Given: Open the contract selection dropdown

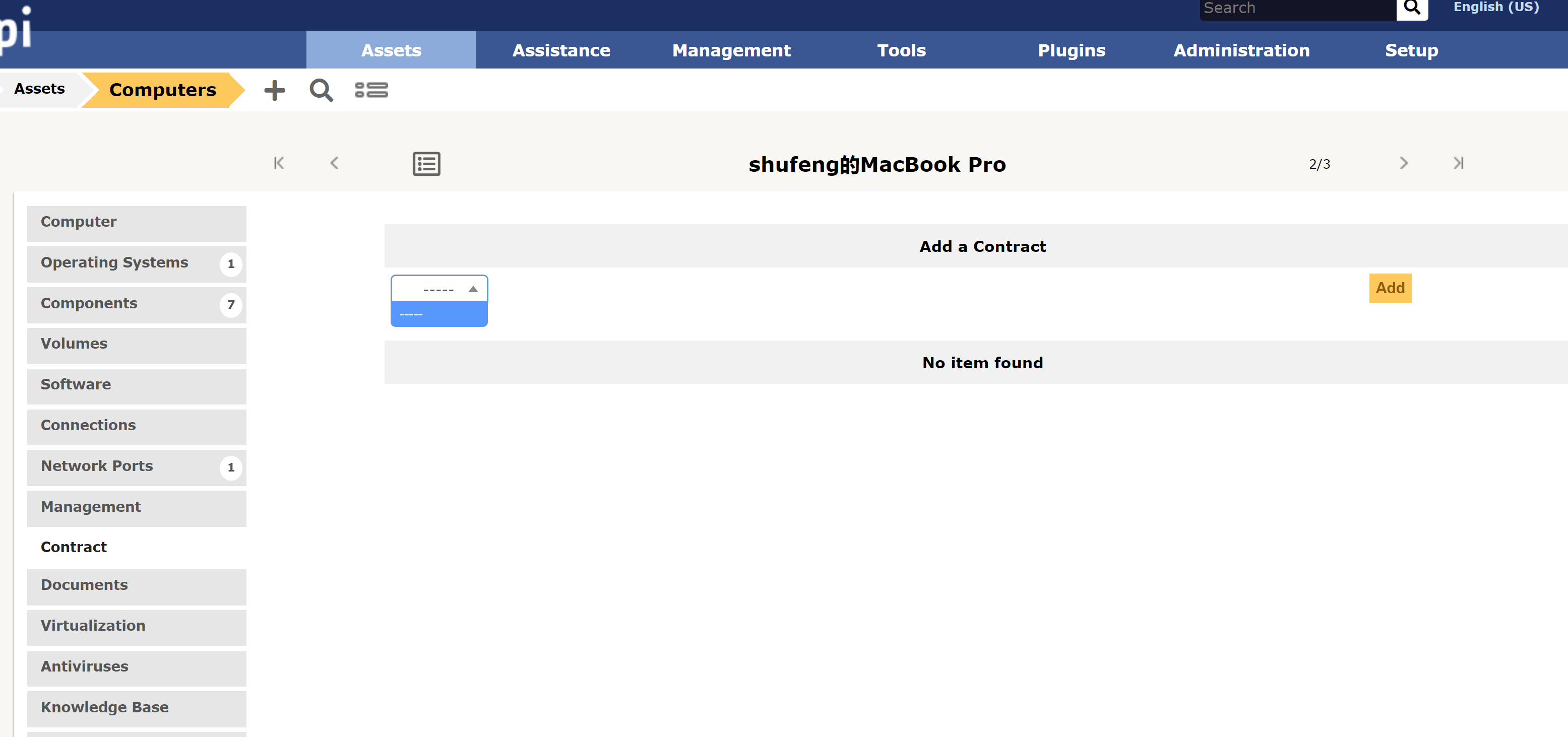Looking at the screenshot, I should pyautogui.click(x=438, y=289).
